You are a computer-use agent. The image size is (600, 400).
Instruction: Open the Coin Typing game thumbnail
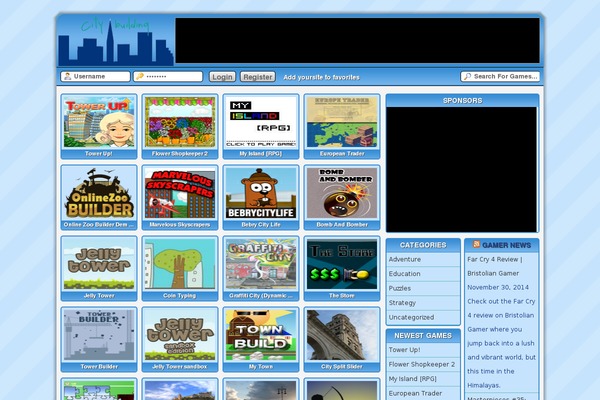[180, 264]
